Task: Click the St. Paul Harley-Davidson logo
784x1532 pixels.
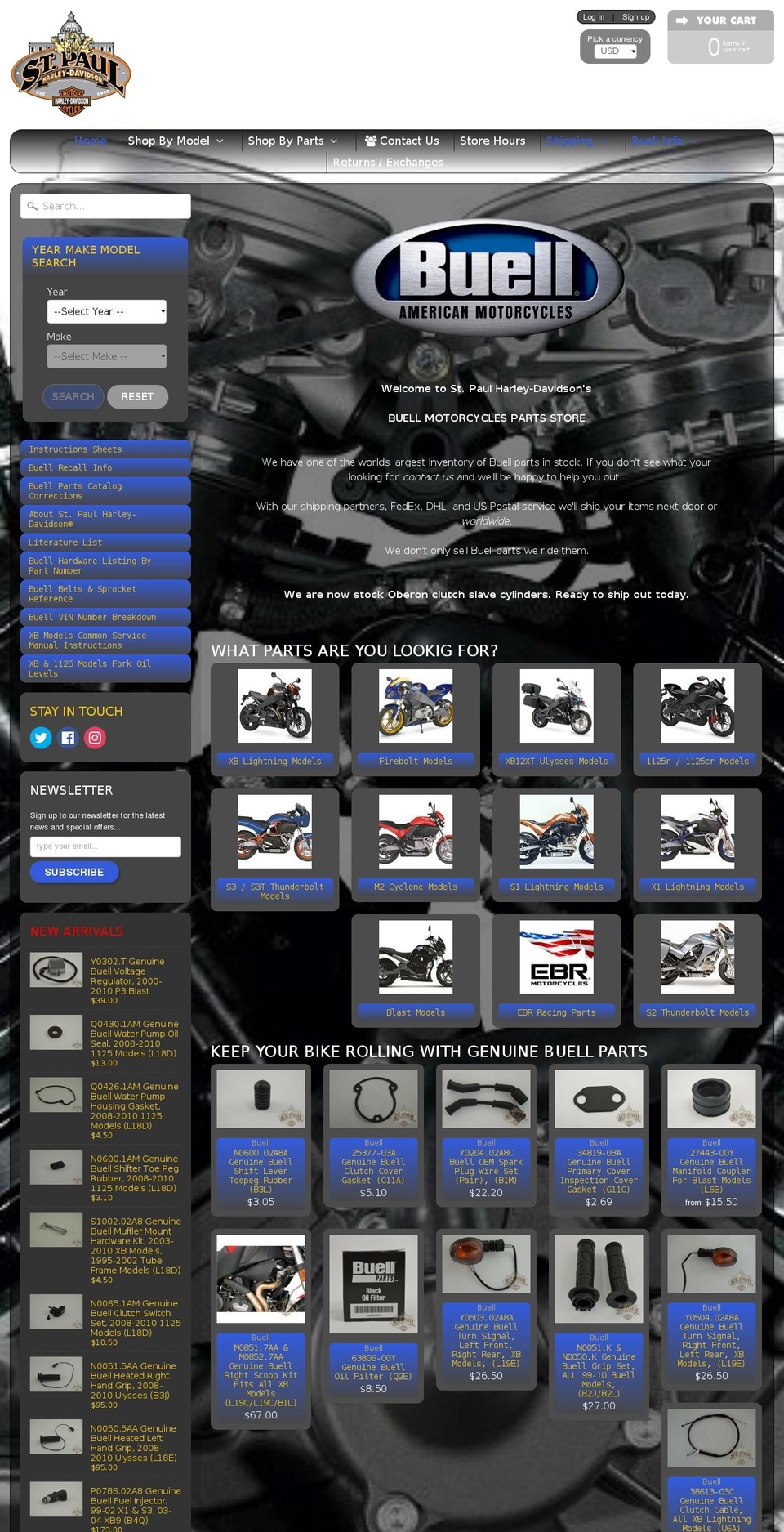Action: coord(71,65)
